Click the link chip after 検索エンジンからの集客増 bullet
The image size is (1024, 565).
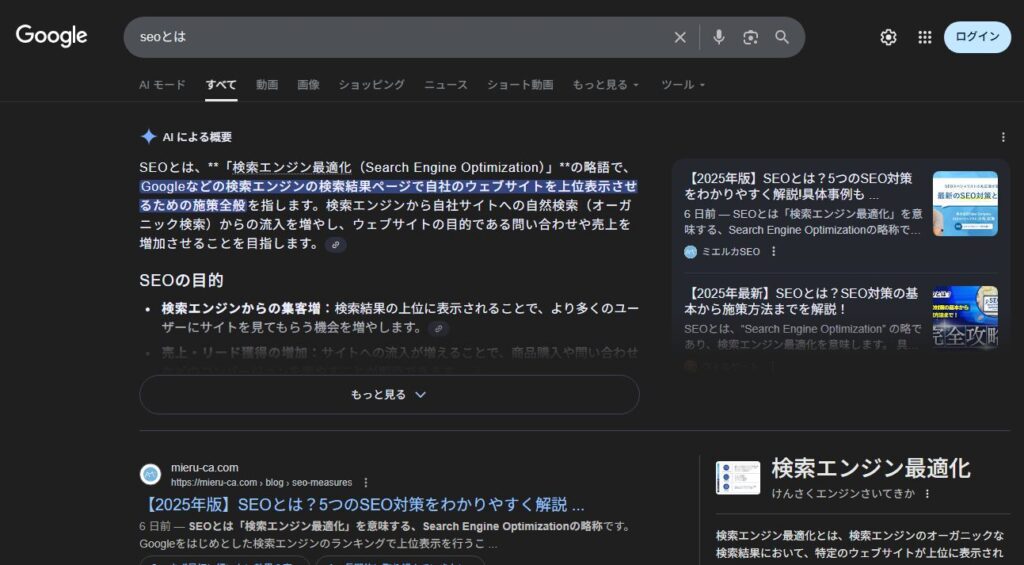tap(439, 329)
